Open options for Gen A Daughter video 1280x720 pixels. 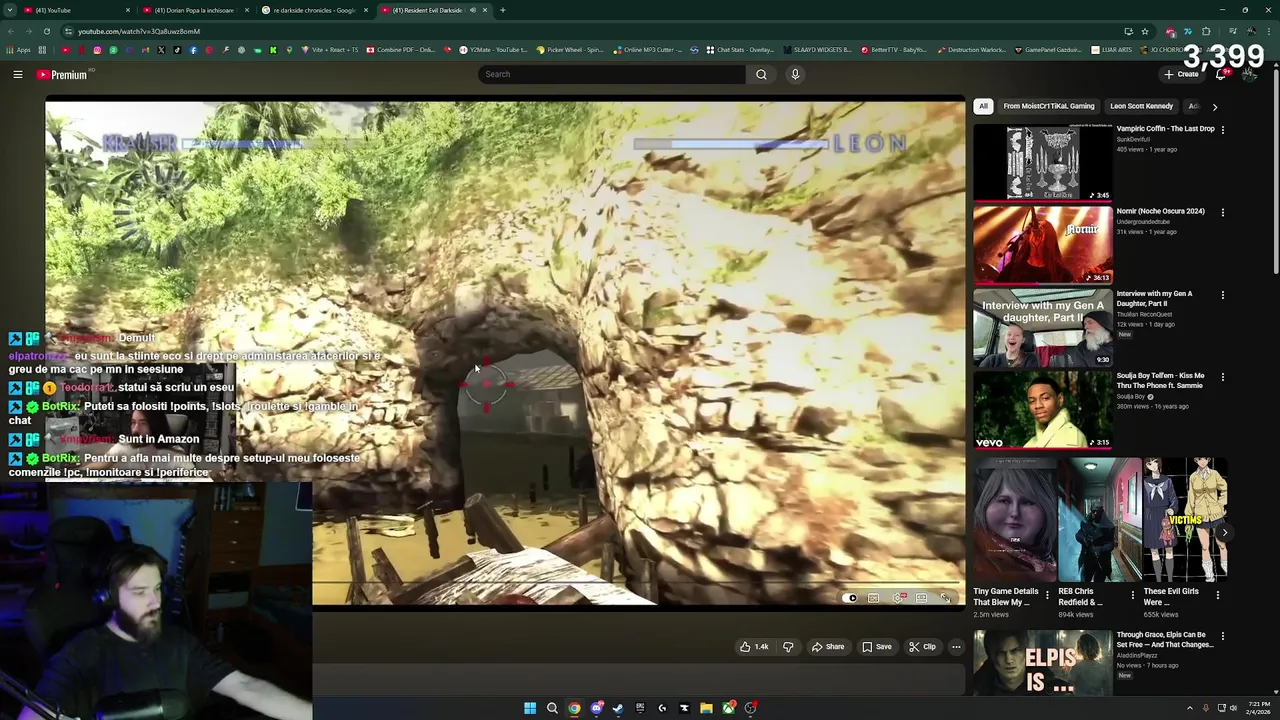[1222, 295]
